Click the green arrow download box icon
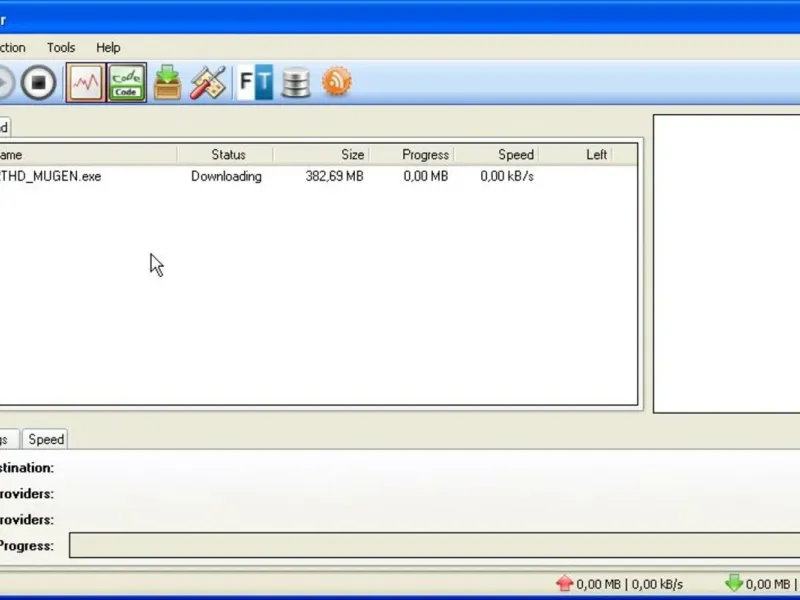The image size is (800, 600). pos(167,82)
